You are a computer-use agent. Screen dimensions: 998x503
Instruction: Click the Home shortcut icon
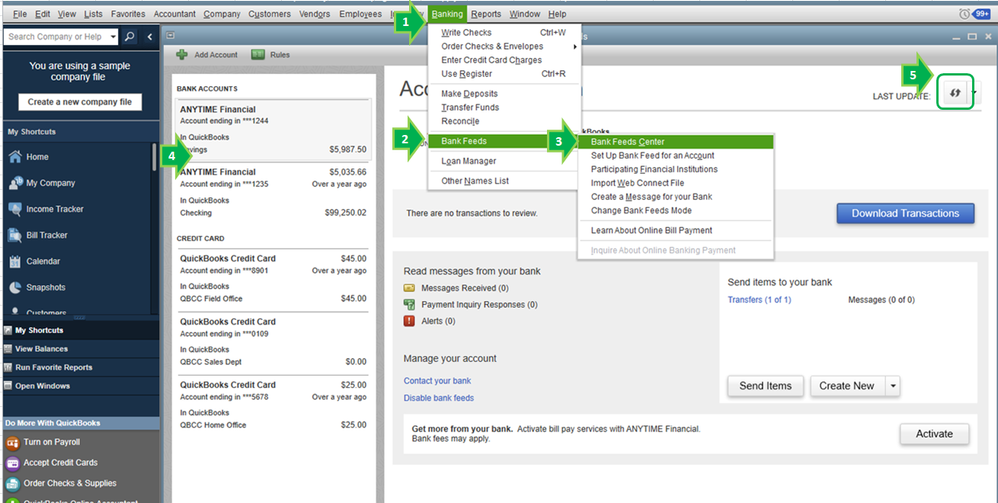coord(16,157)
